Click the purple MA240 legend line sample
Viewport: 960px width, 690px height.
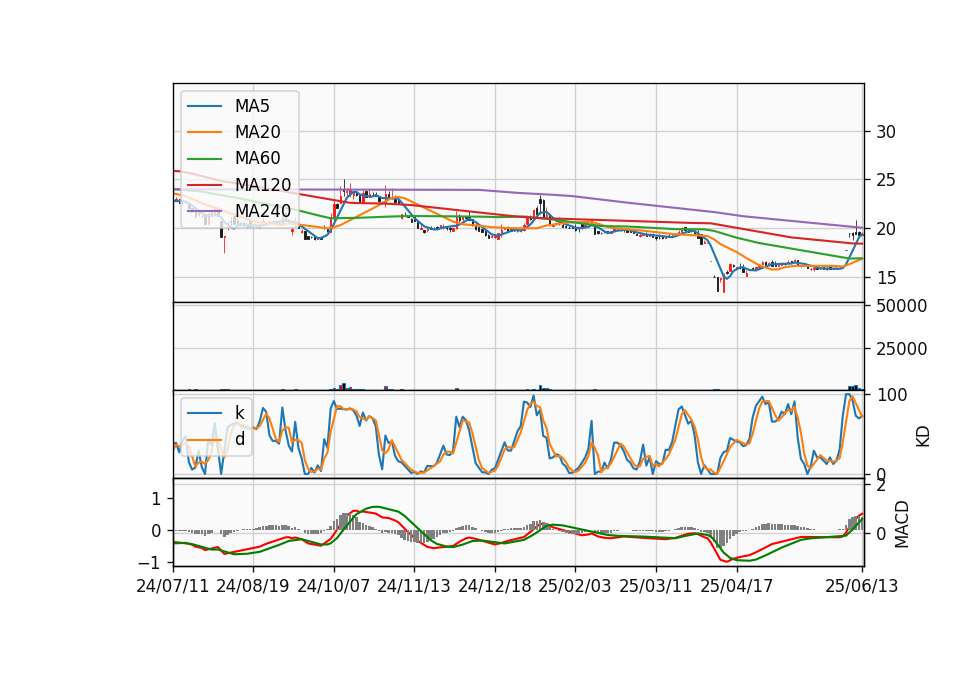click(204, 211)
